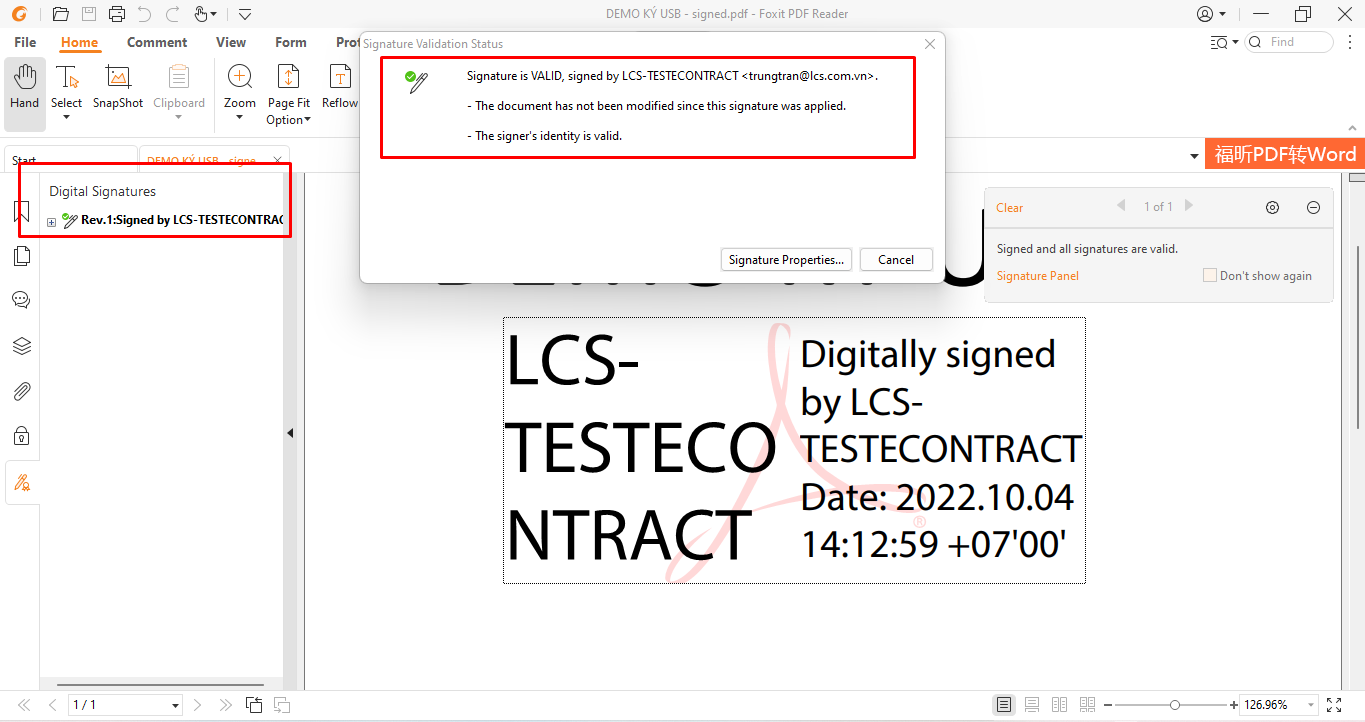Click the Foxit logo icon in title bar
The height and width of the screenshot is (722, 1365).
click(x=19, y=14)
